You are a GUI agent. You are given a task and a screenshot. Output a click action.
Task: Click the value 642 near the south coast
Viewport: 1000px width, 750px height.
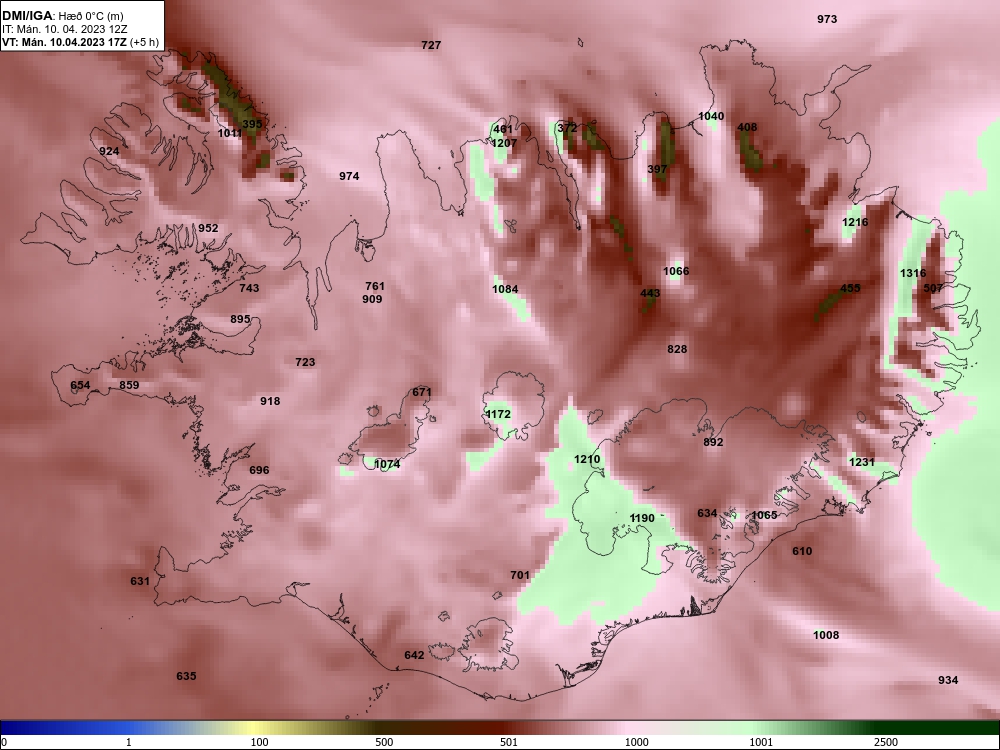click(x=414, y=655)
